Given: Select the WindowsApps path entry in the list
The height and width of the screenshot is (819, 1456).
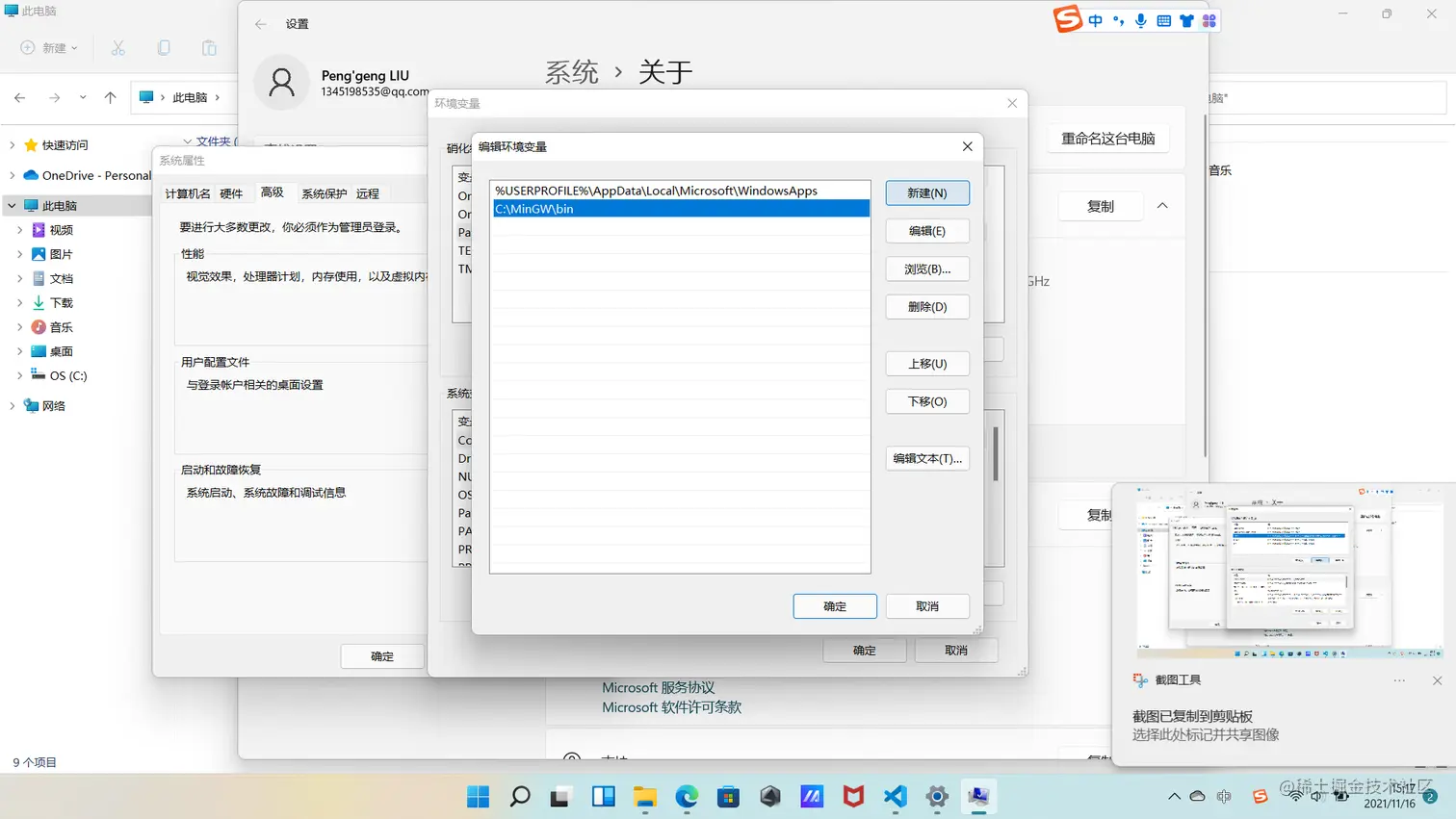Looking at the screenshot, I should click(x=655, y=191).
